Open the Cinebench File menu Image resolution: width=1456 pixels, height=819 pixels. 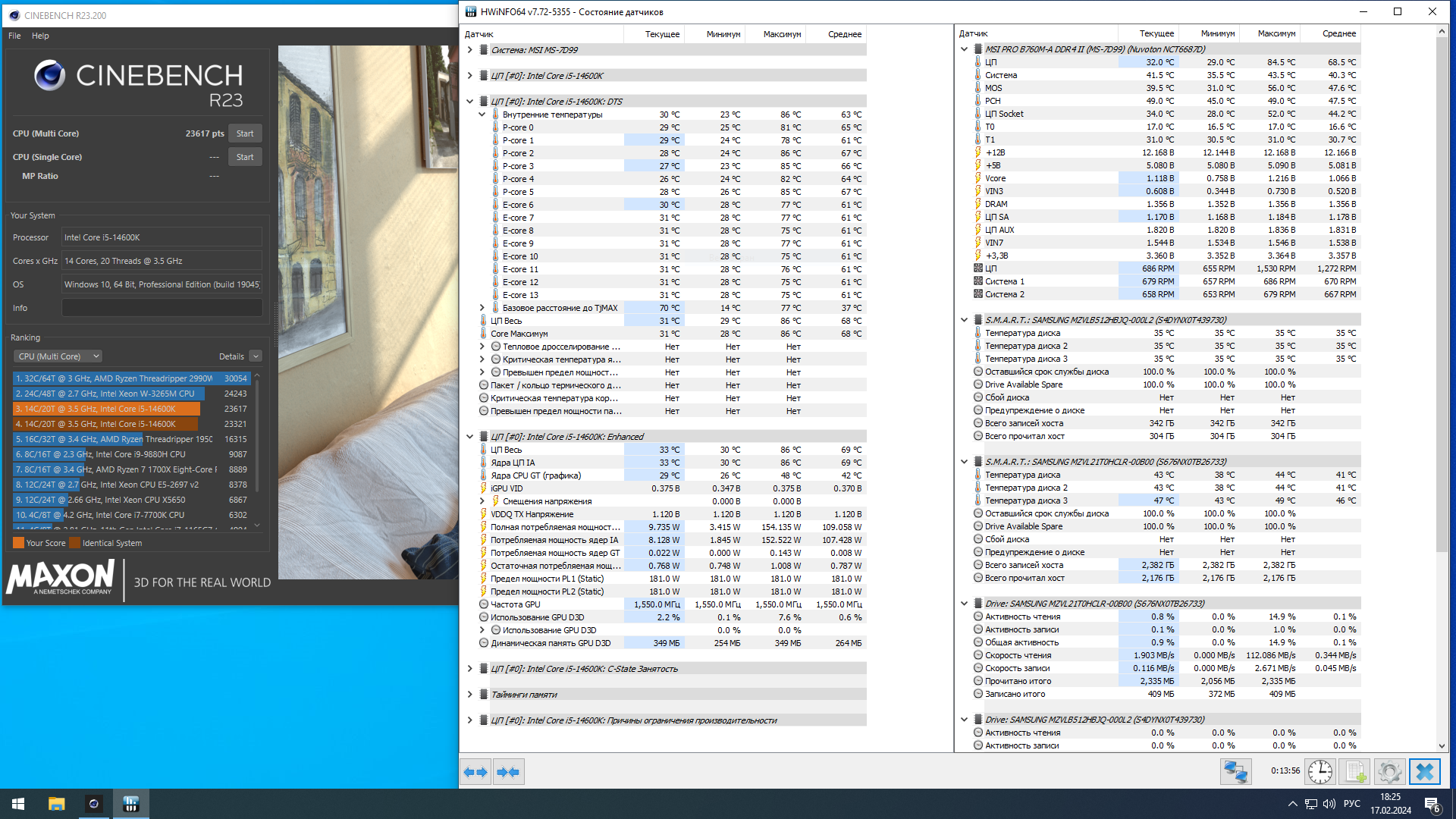14,36
